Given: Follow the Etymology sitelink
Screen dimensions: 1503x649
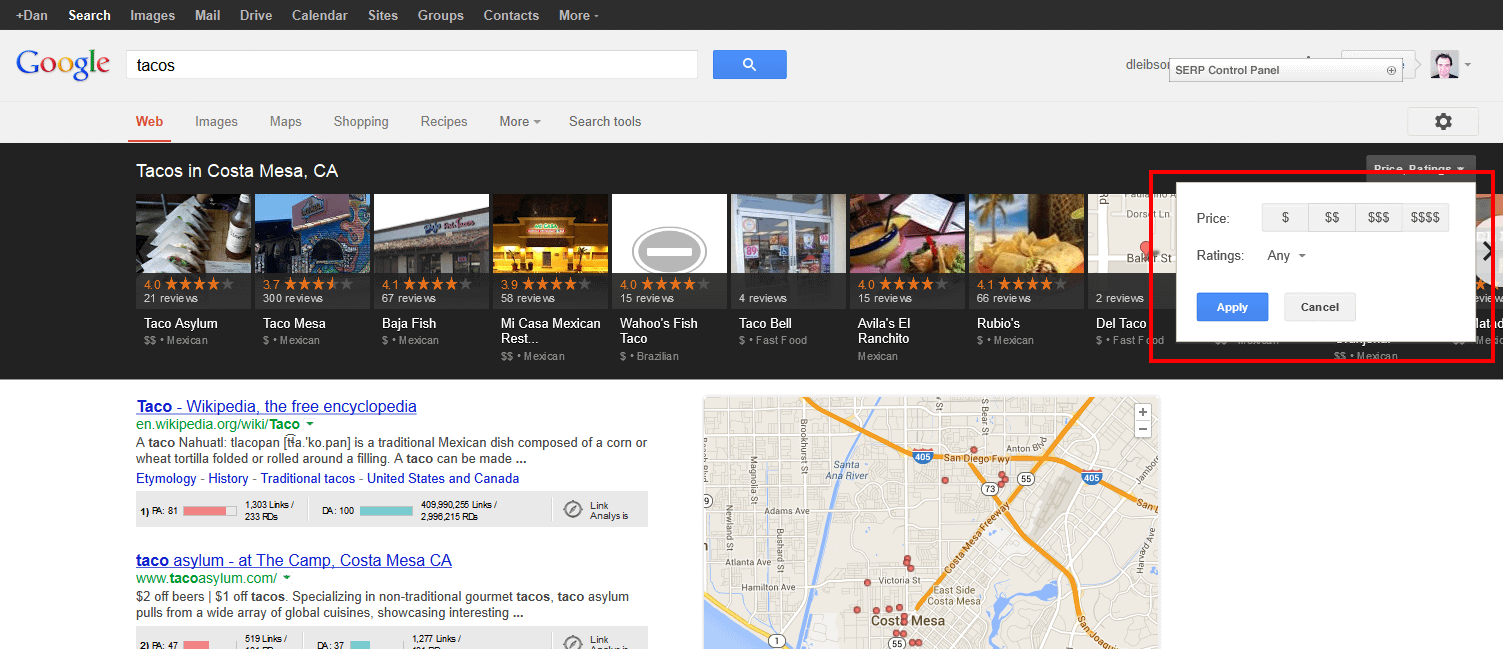Looking at the screenshot, I should [166, 478].
